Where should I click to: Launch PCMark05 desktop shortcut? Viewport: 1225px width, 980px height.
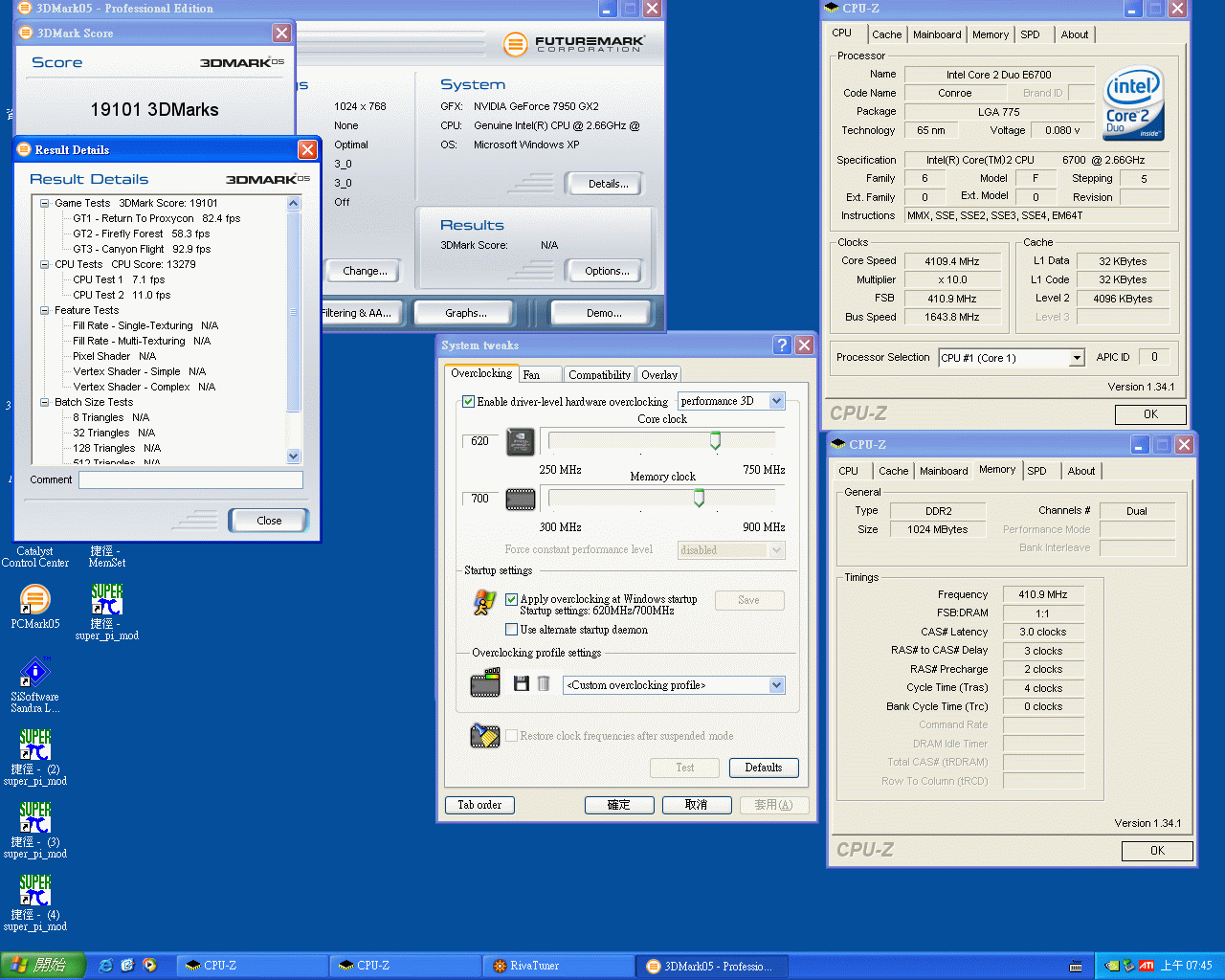pyautogui.click(x=35, y=607)
